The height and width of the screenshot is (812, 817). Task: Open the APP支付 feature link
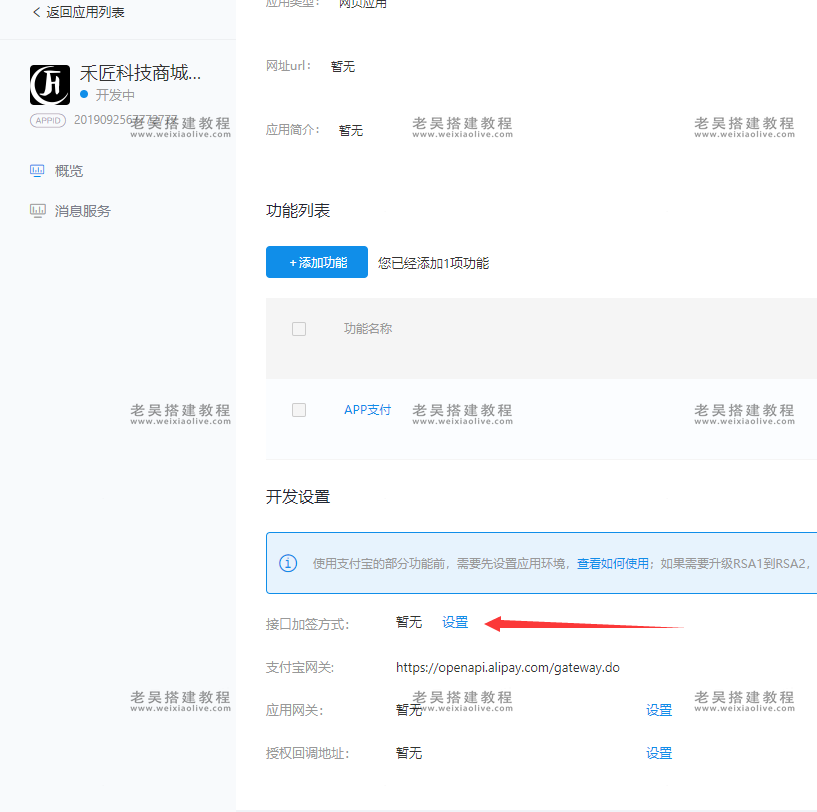[x=367, y=410]
